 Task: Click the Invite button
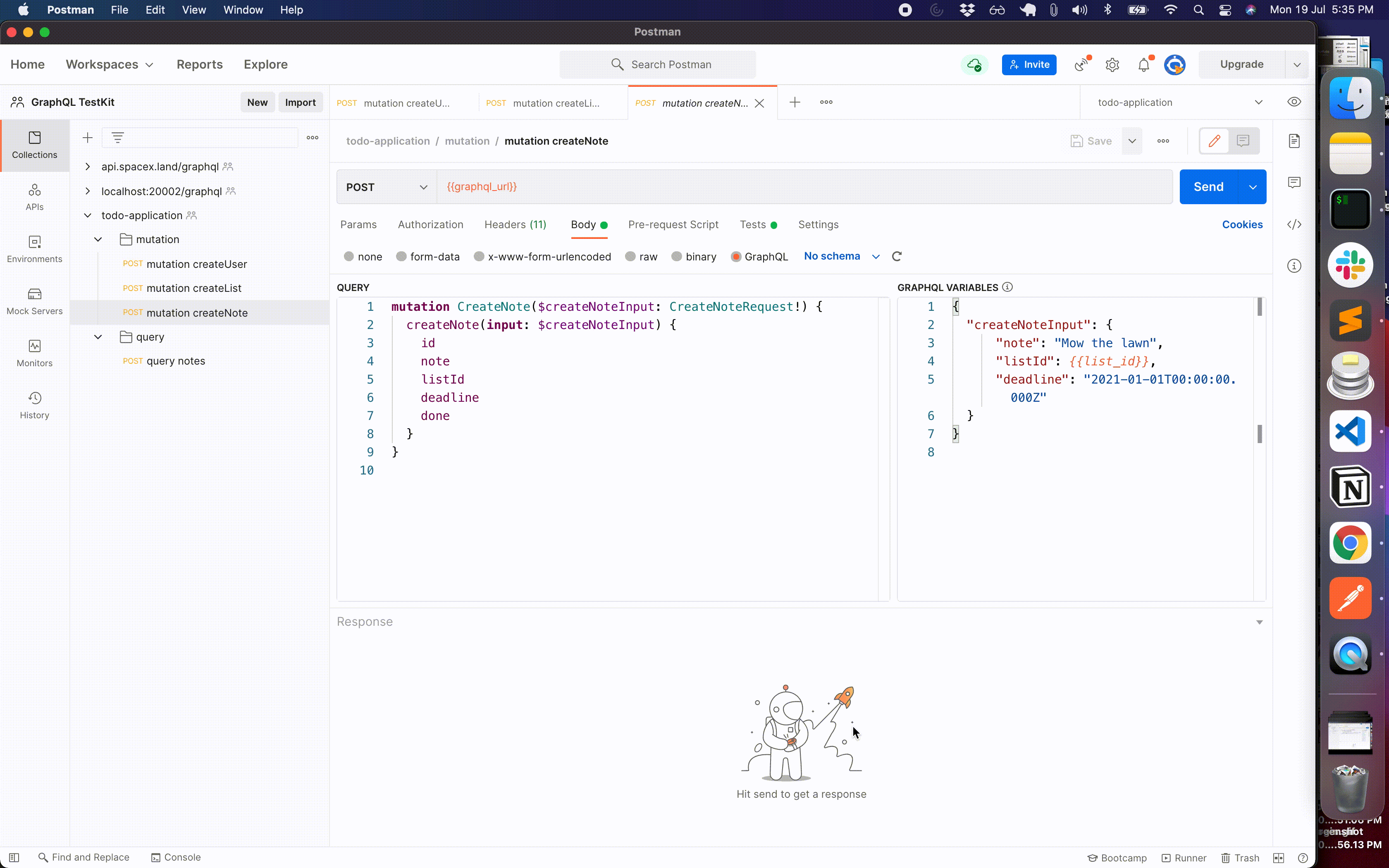[1029, 65]
